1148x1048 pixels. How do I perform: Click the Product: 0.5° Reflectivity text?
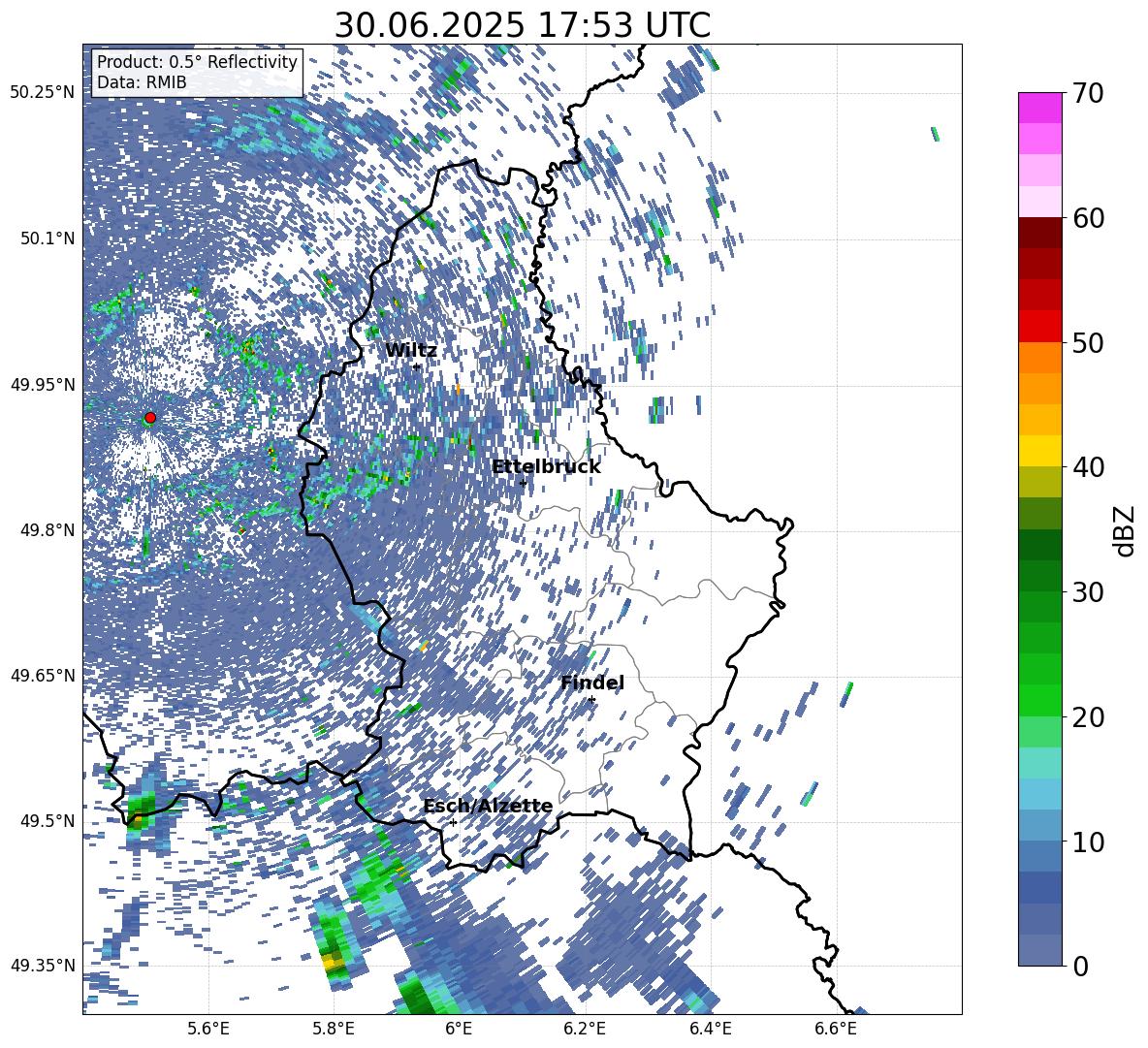[197, 62]
